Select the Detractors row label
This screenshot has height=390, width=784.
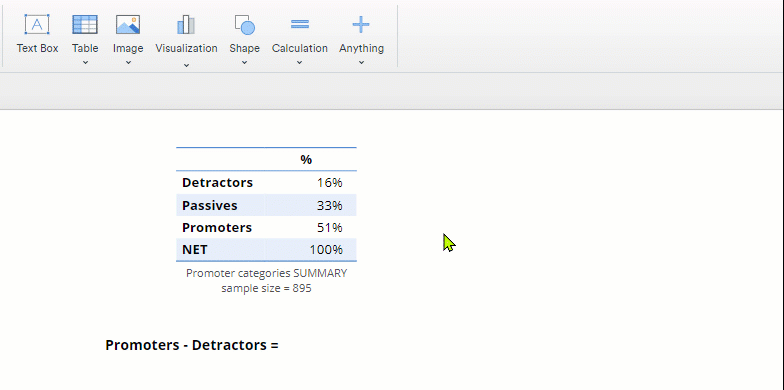click(218, 182)
